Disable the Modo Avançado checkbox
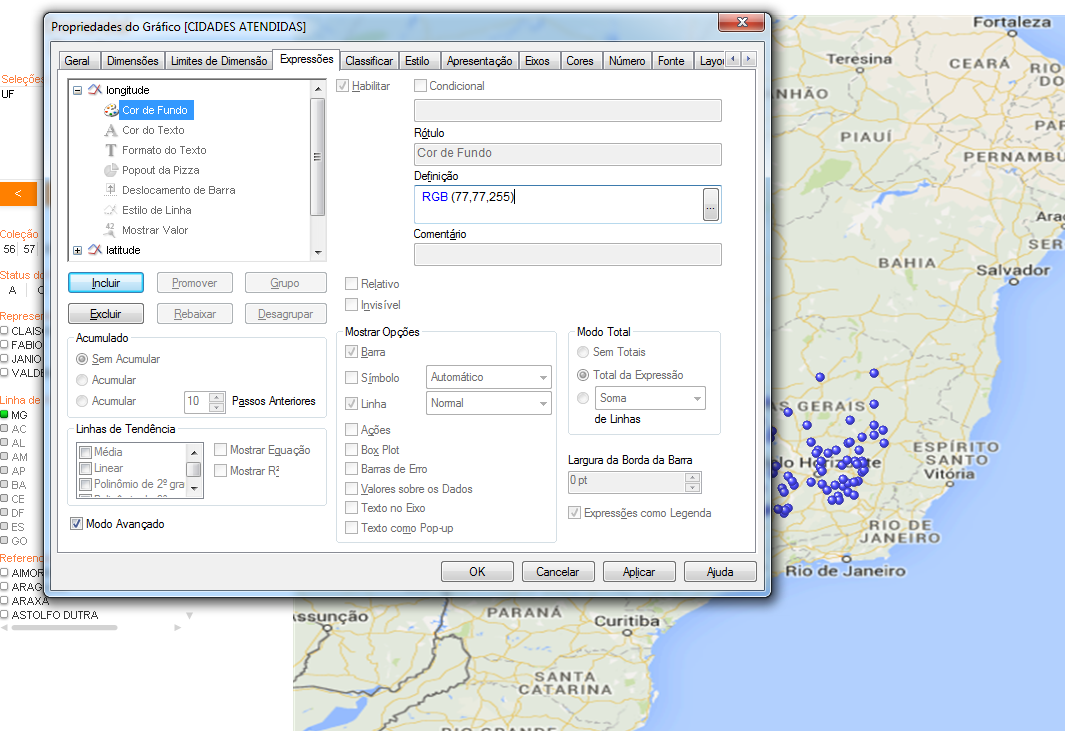This screenshot has width=1065, height=731. coord(77,524)
